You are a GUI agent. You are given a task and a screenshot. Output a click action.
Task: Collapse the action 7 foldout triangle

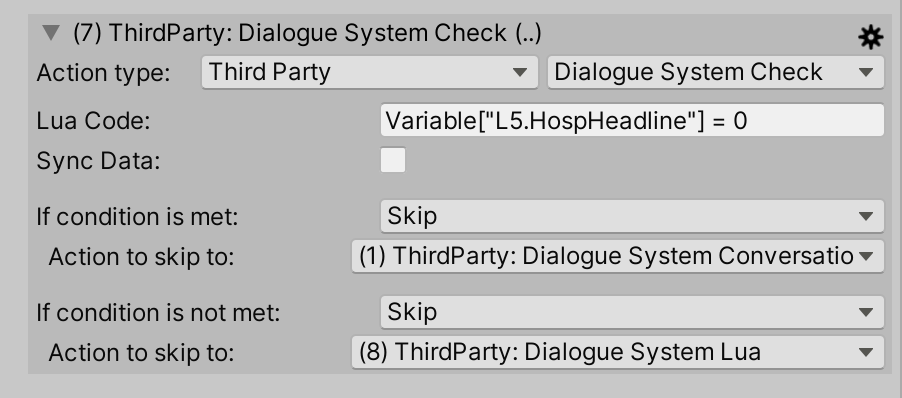[x=51, y=33]
